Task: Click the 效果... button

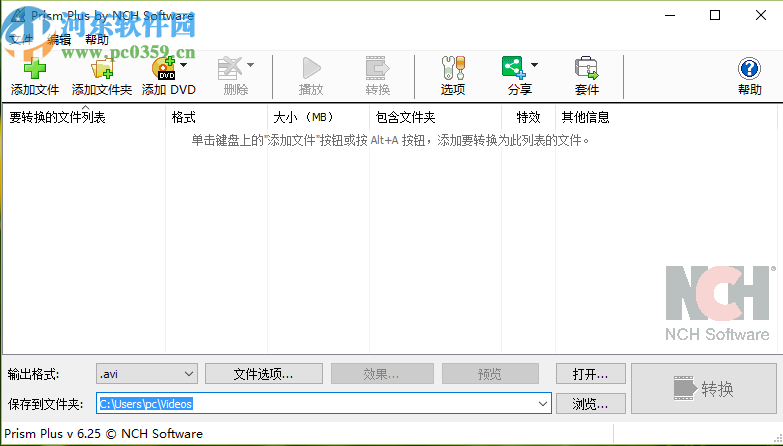Action: 382,374
